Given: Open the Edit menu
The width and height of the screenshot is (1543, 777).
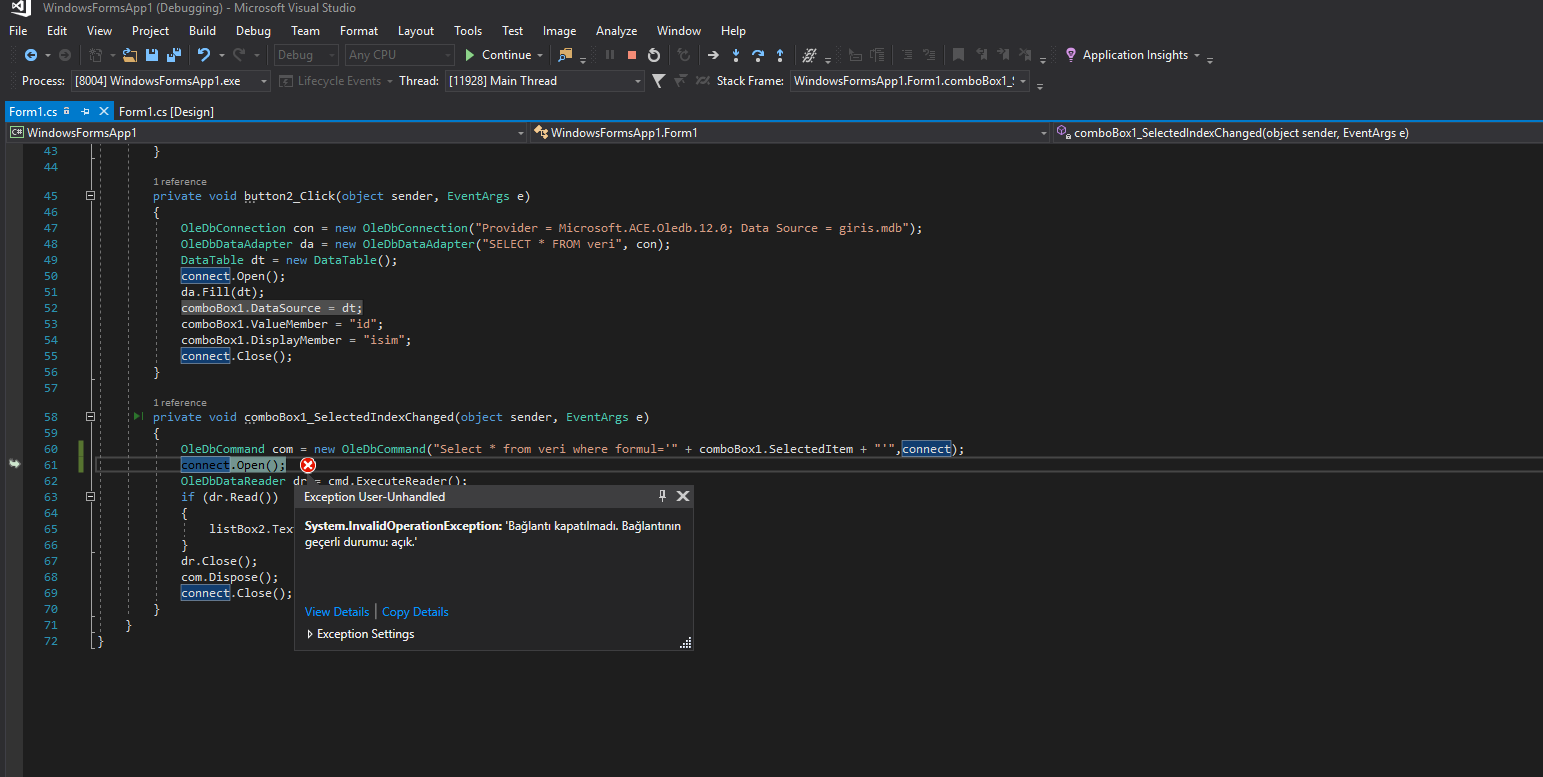Looking at the screenshot, I should click(57, 31).
